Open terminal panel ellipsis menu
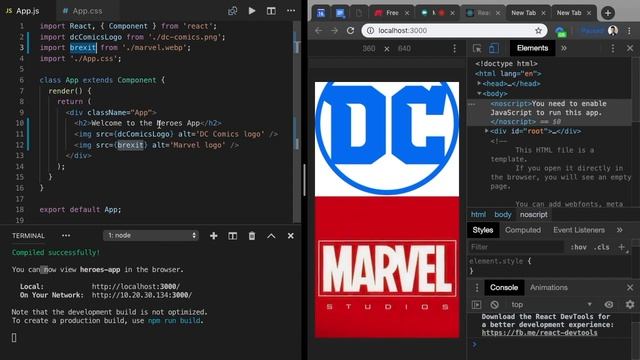Image resolution: width=640 pixels, height=360 pixels. [66, 236]
